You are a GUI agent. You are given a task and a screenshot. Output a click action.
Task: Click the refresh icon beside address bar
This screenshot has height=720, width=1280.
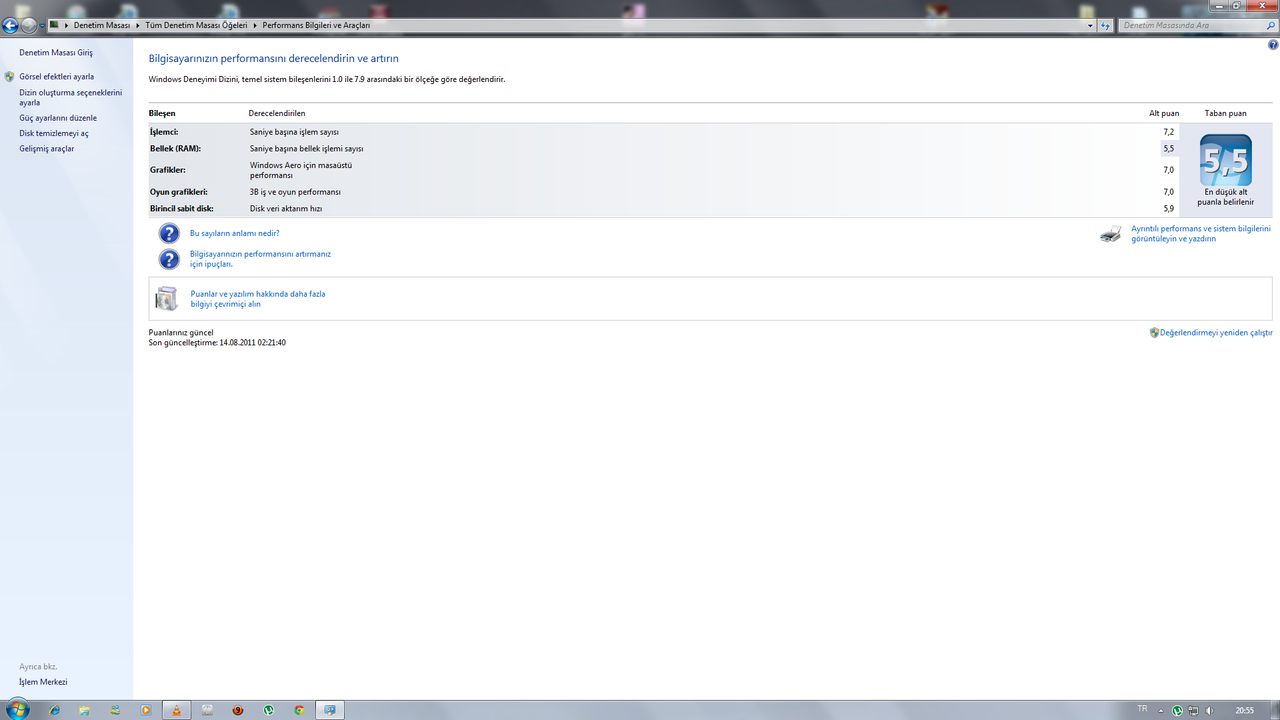(x=1105, y=25)
